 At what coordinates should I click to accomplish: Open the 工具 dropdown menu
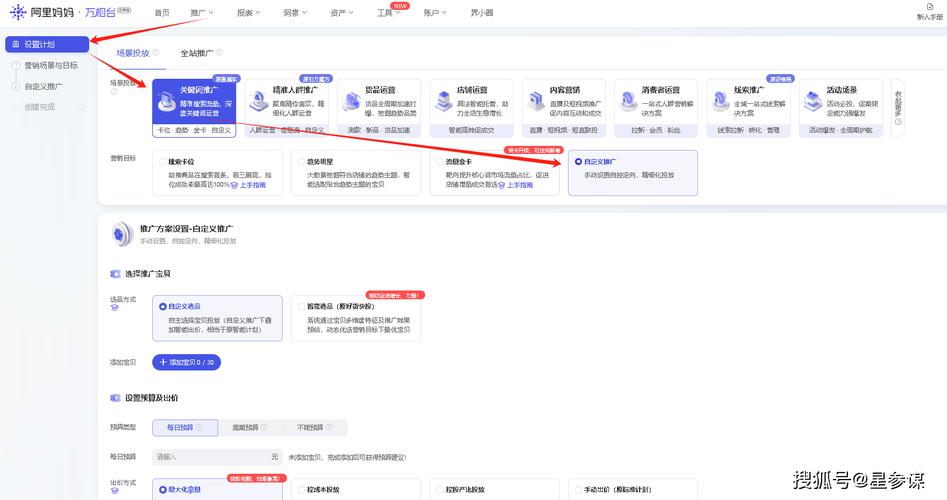388,12
